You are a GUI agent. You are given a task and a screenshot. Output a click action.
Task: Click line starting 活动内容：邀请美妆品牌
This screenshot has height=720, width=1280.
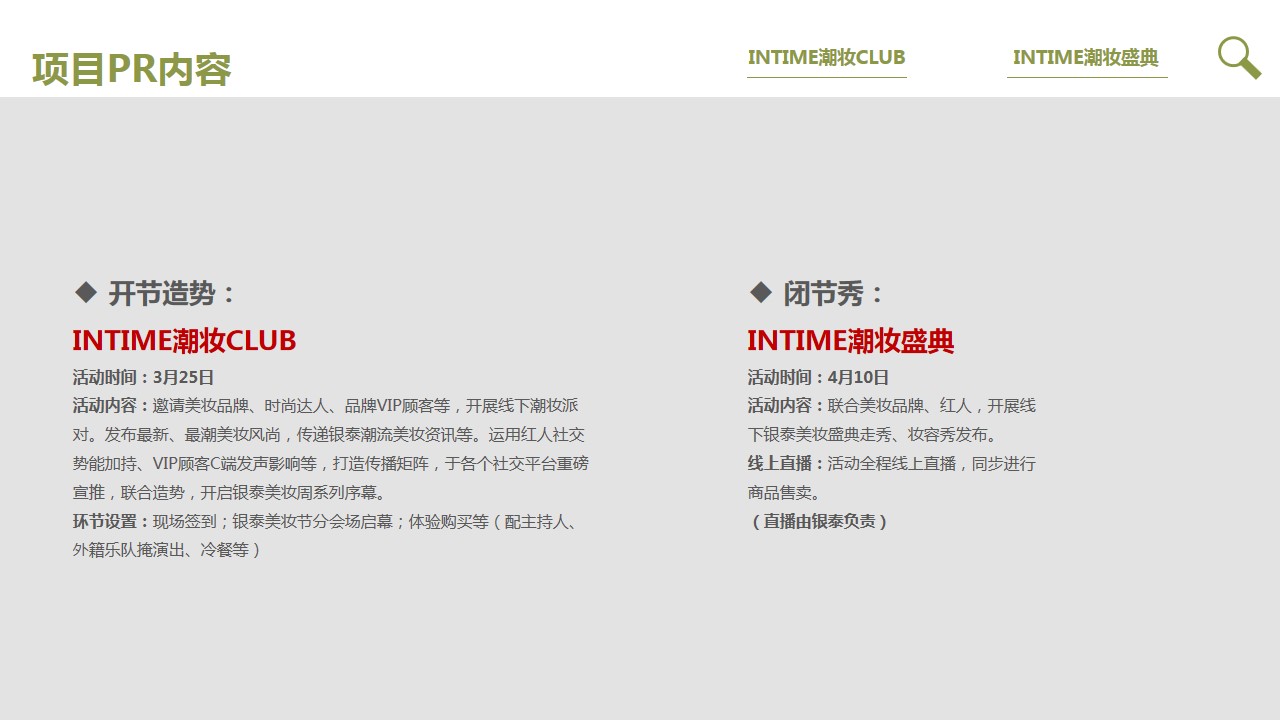(x=325, y=406)
